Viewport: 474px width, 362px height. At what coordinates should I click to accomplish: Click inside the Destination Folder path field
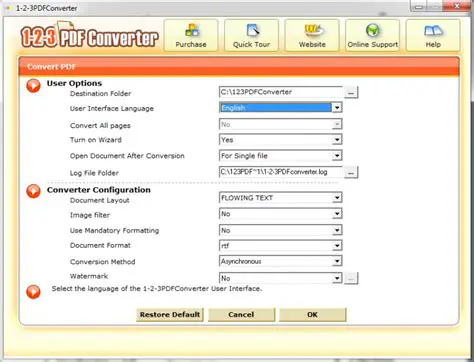click(x=281, y=92)
